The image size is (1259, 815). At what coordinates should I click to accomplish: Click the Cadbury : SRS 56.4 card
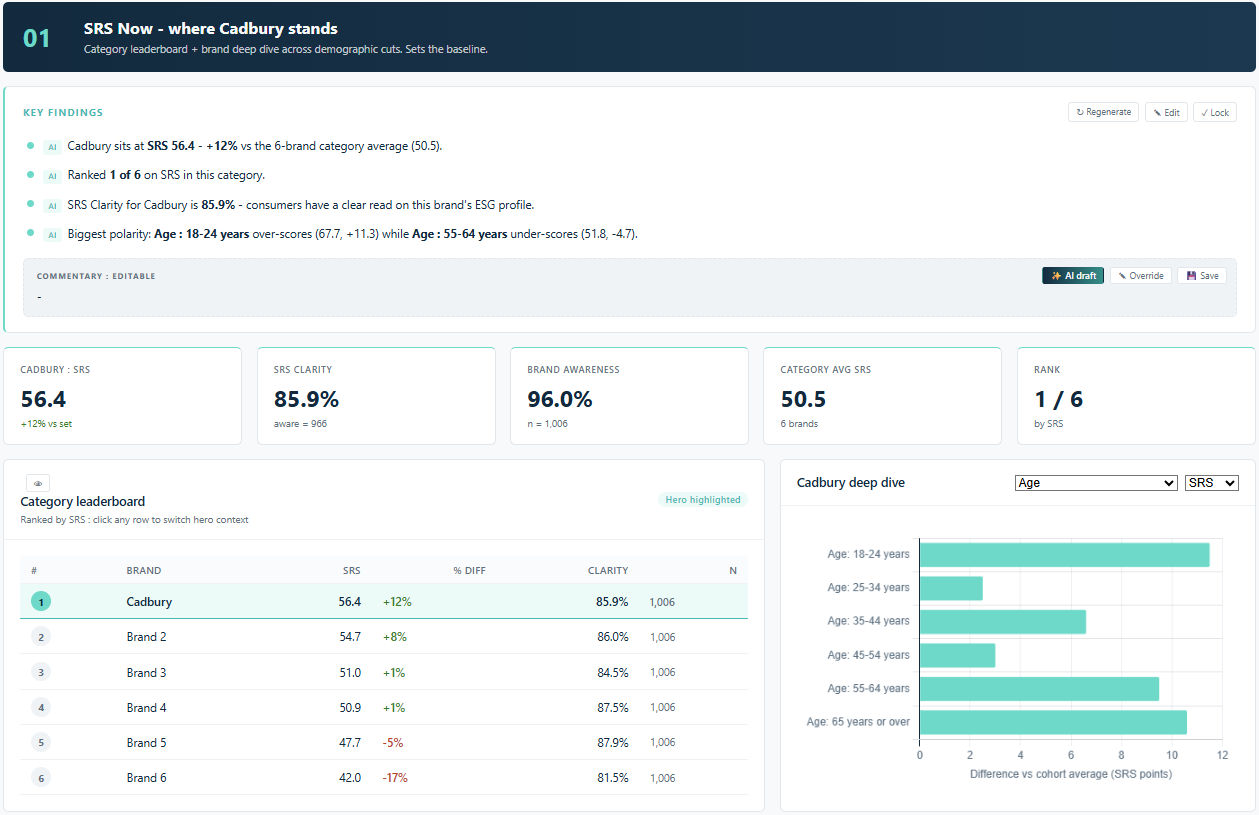click(x=123, y=396)
